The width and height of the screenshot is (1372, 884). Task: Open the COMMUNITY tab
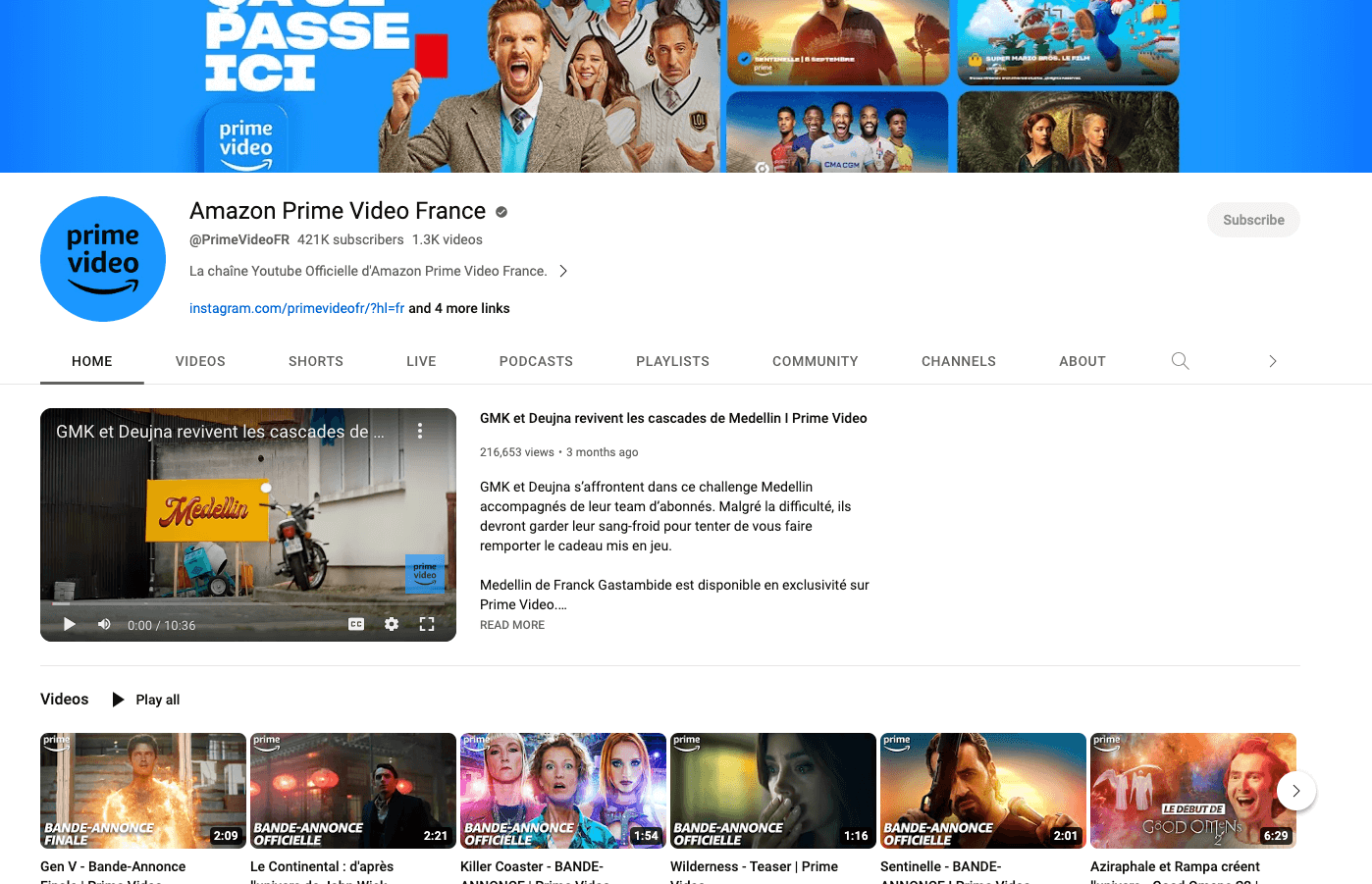click(816, 361)
